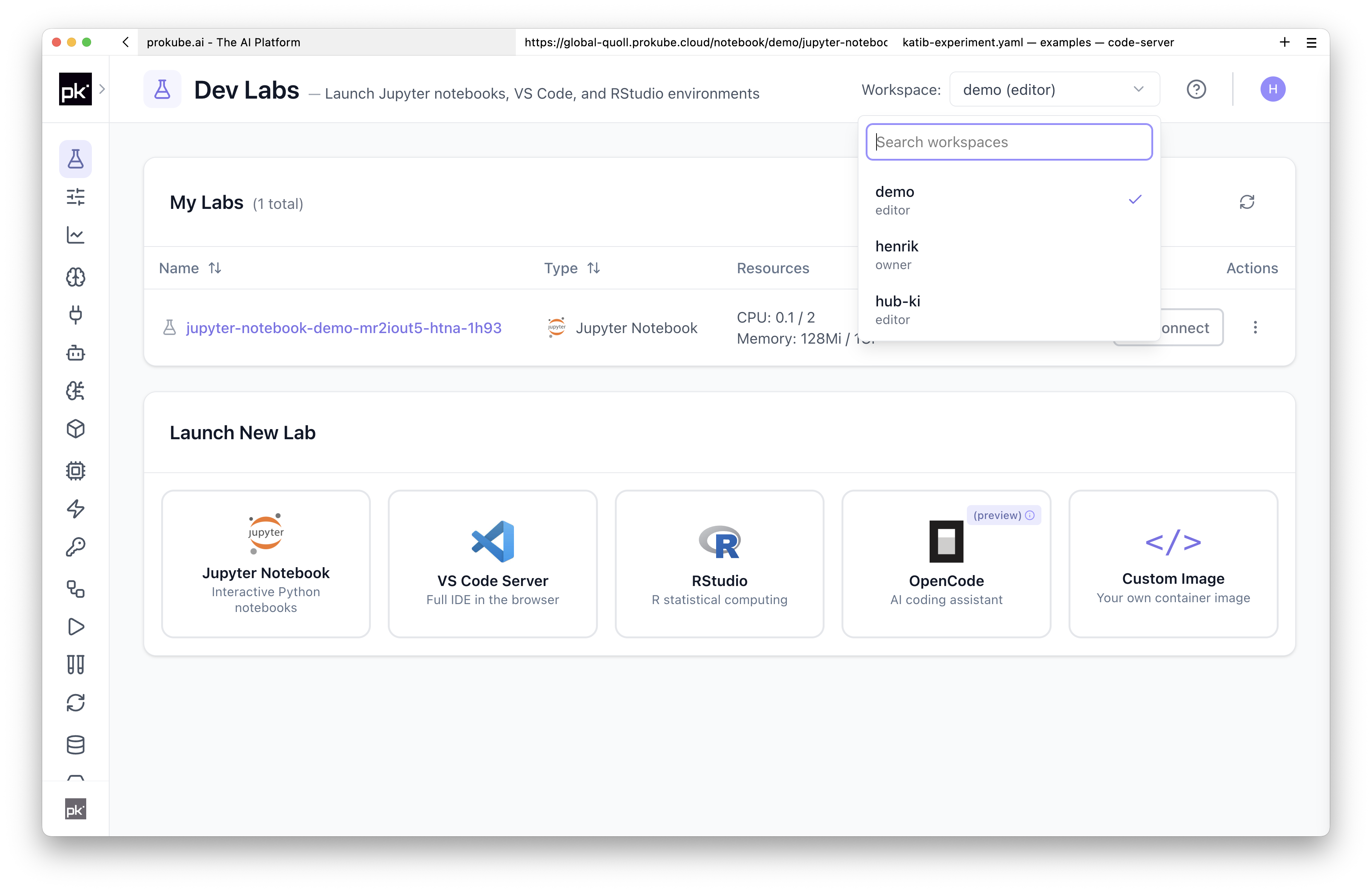Open the help question mark icon
The height and width of the screenshot is (892, 1372).
[x=1196, y=89]
